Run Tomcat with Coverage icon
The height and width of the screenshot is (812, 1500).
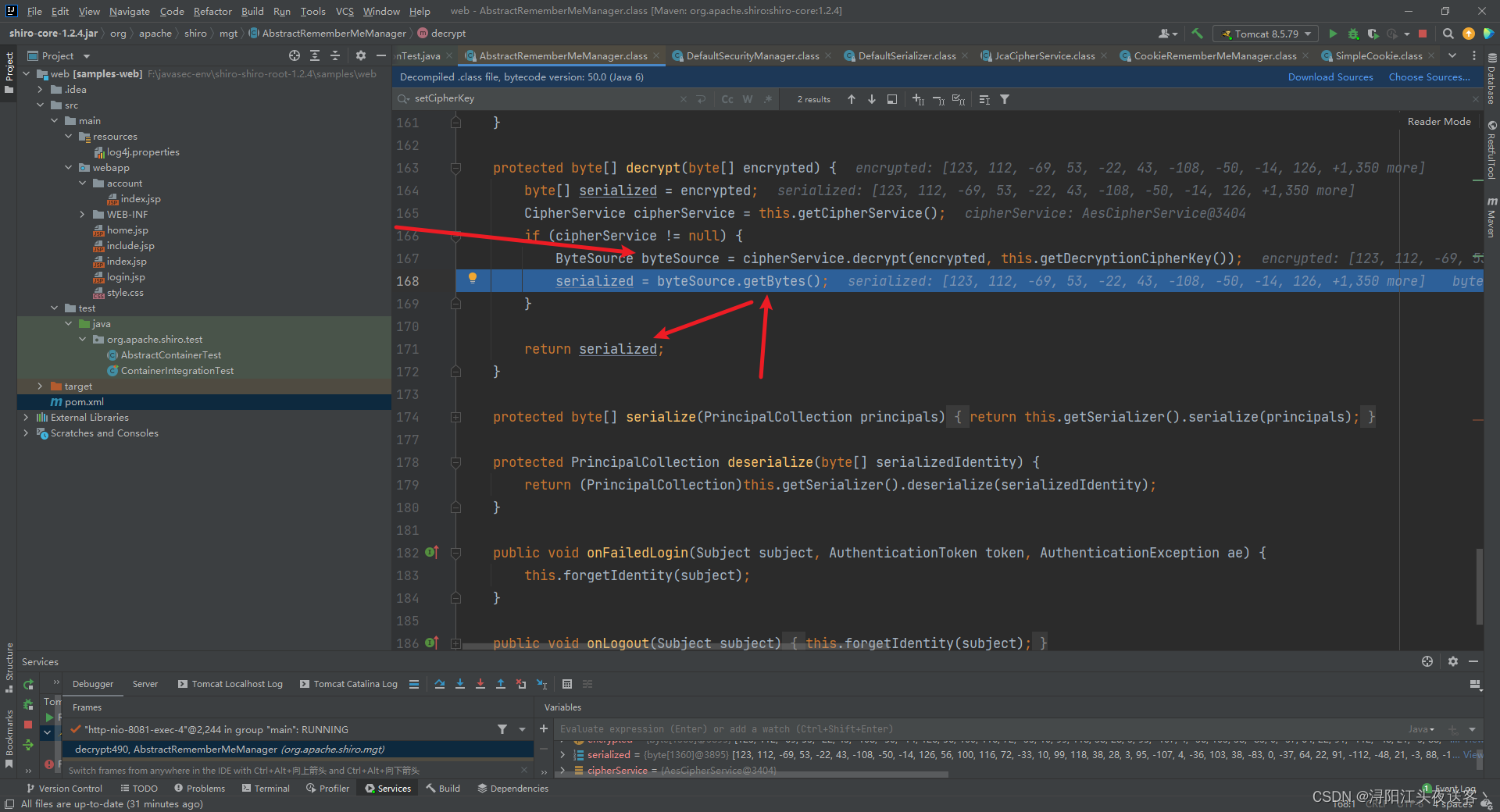pos(1373,34)
